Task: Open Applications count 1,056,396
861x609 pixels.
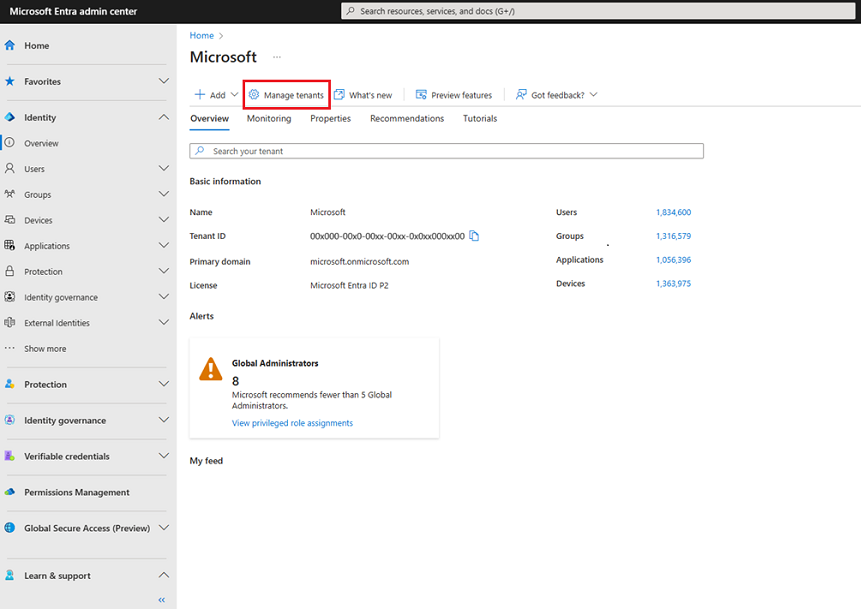Action: click(674, 260)
